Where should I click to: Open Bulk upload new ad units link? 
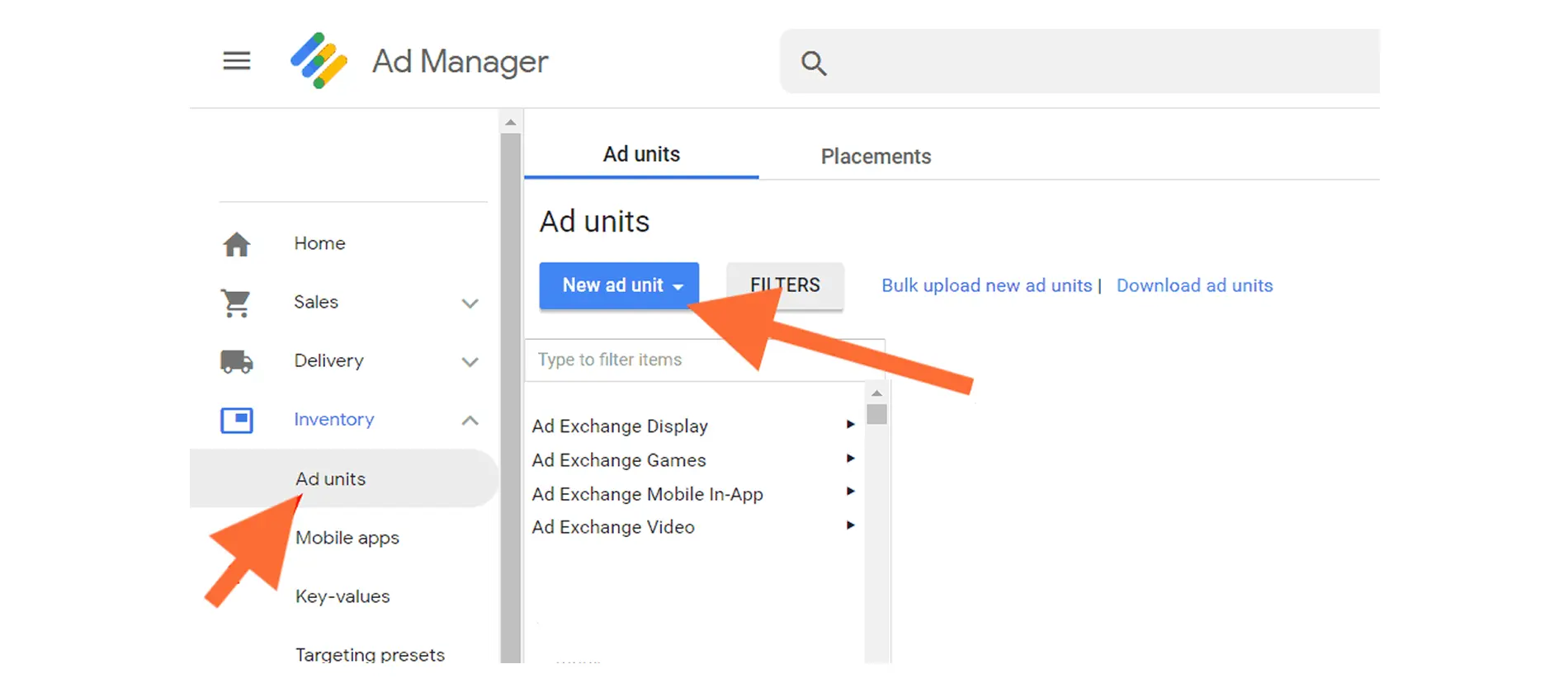pos(986,285)
